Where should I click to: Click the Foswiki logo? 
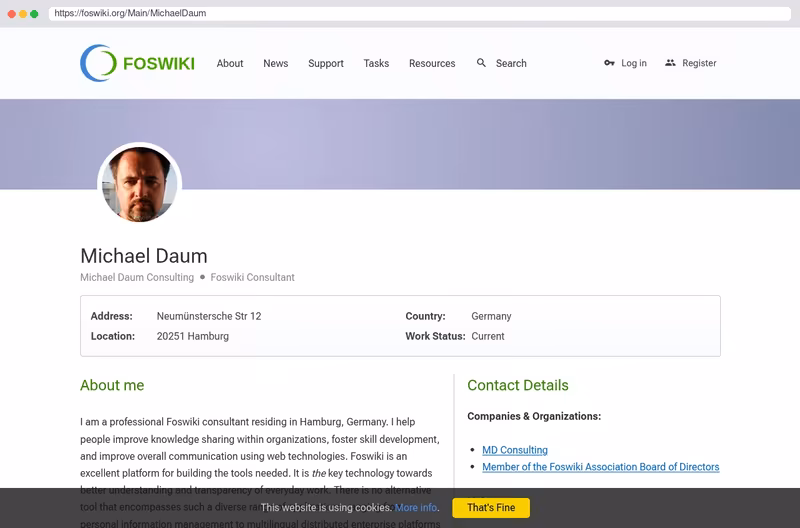(137, 63)
